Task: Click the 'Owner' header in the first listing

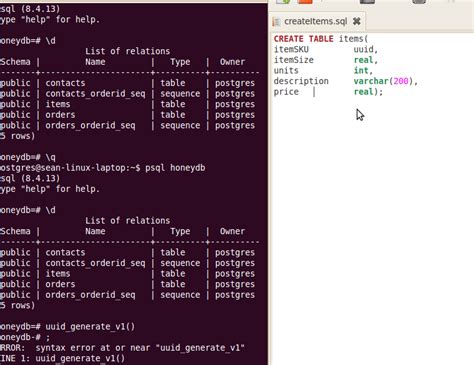Action: (x=232, y=62)
